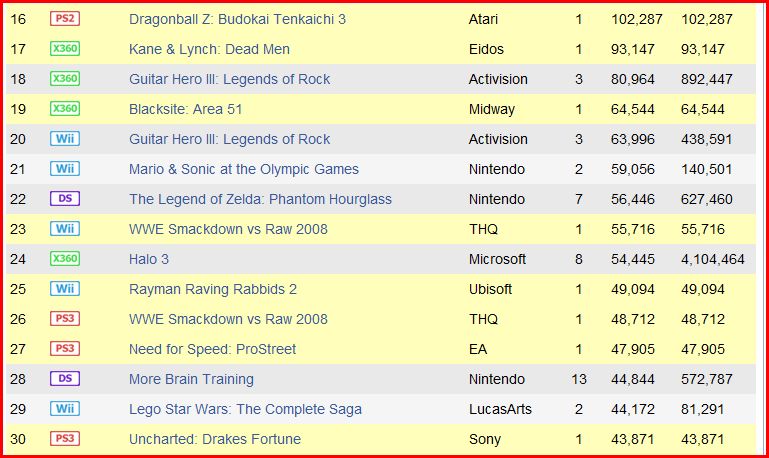The width and height of the screenshot is (769, 458).
Task: Open the Kane & Lynch: Dead Men link
Action: 209,49
